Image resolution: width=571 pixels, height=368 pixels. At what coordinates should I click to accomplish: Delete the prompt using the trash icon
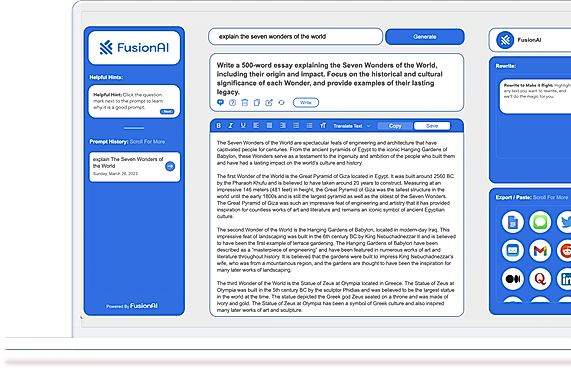(x=245, y=103)
